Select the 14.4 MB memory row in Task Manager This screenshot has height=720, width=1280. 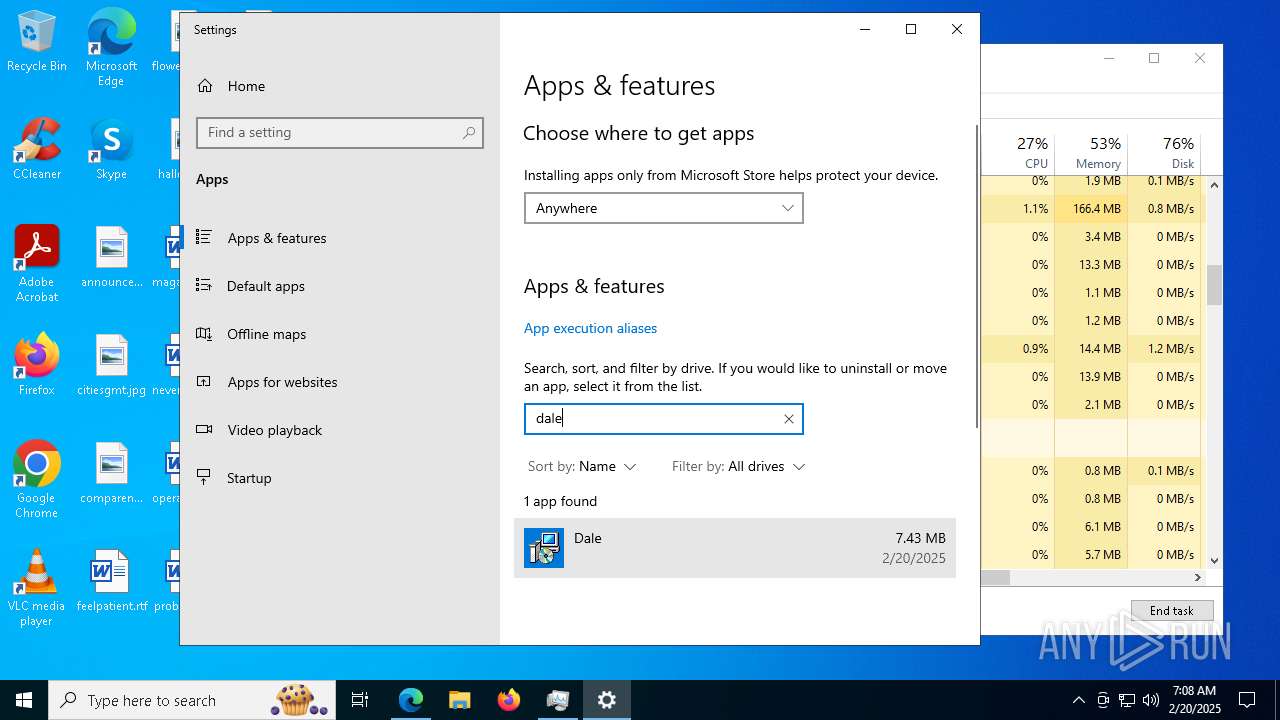(1091, 349)
